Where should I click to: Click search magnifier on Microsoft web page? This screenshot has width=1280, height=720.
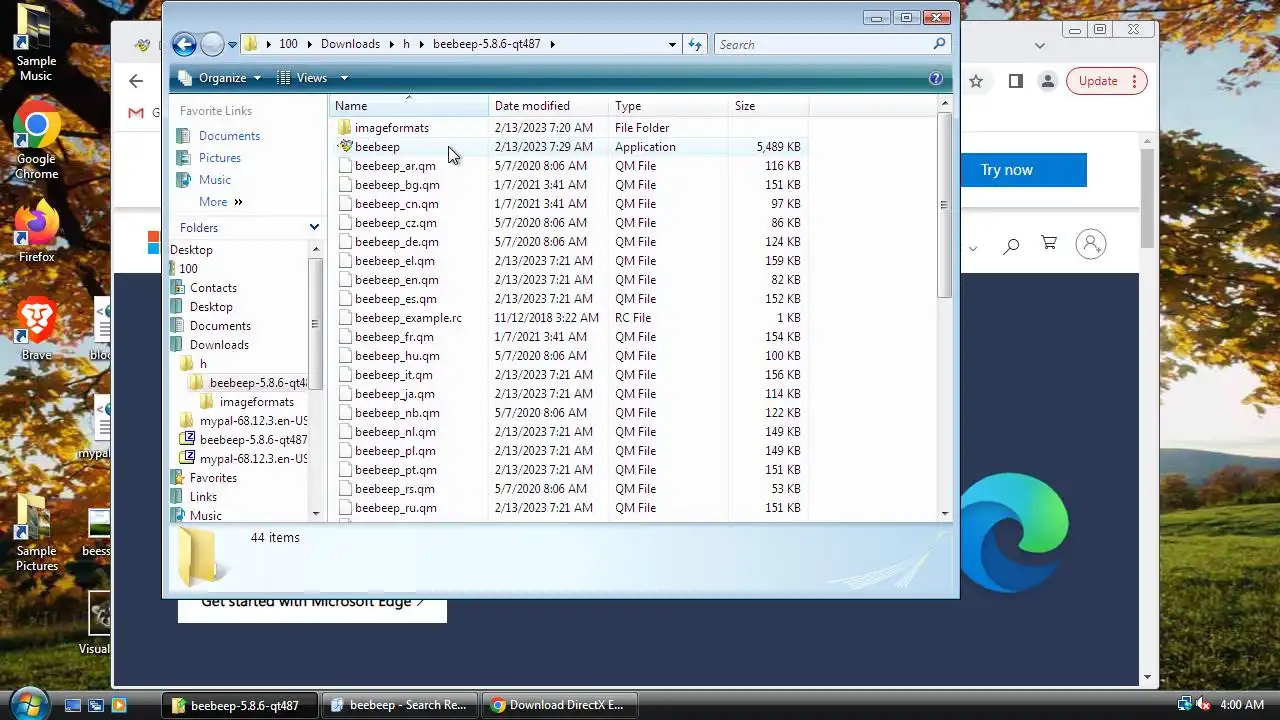tap(1011, 245)
